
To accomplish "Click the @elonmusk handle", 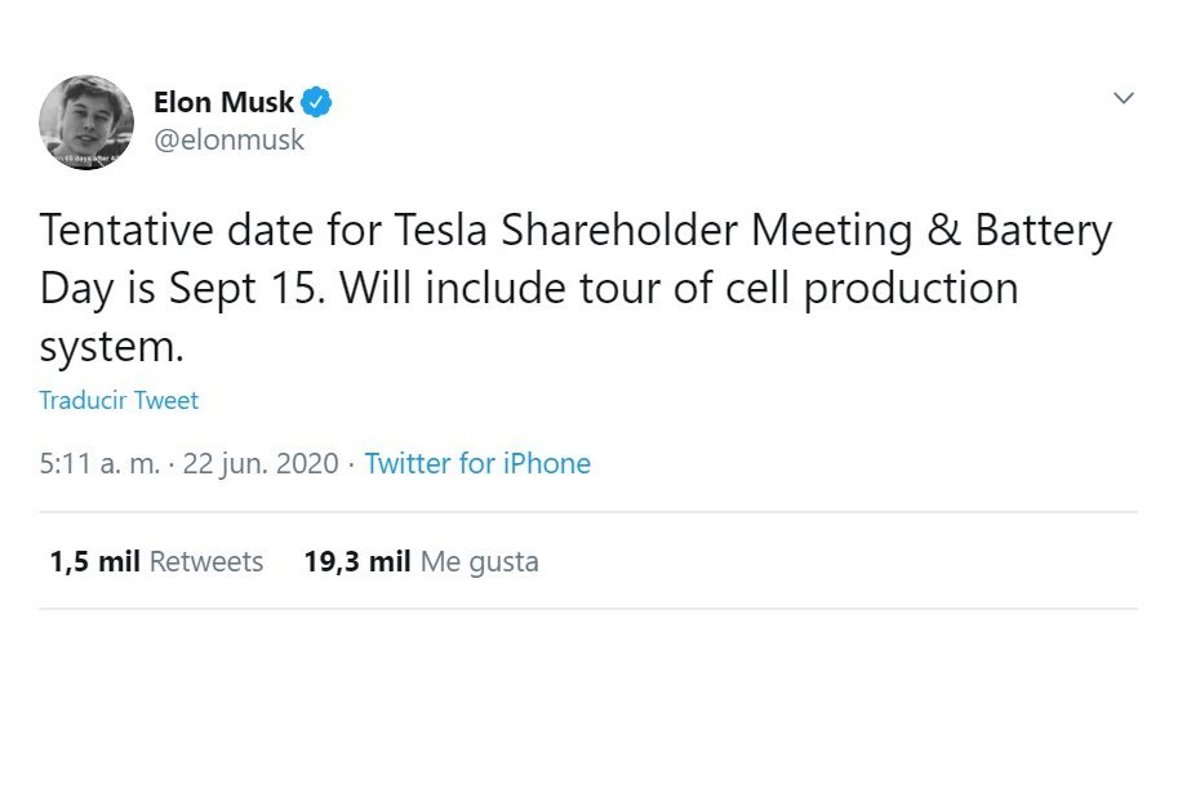I will click(229, 139).
